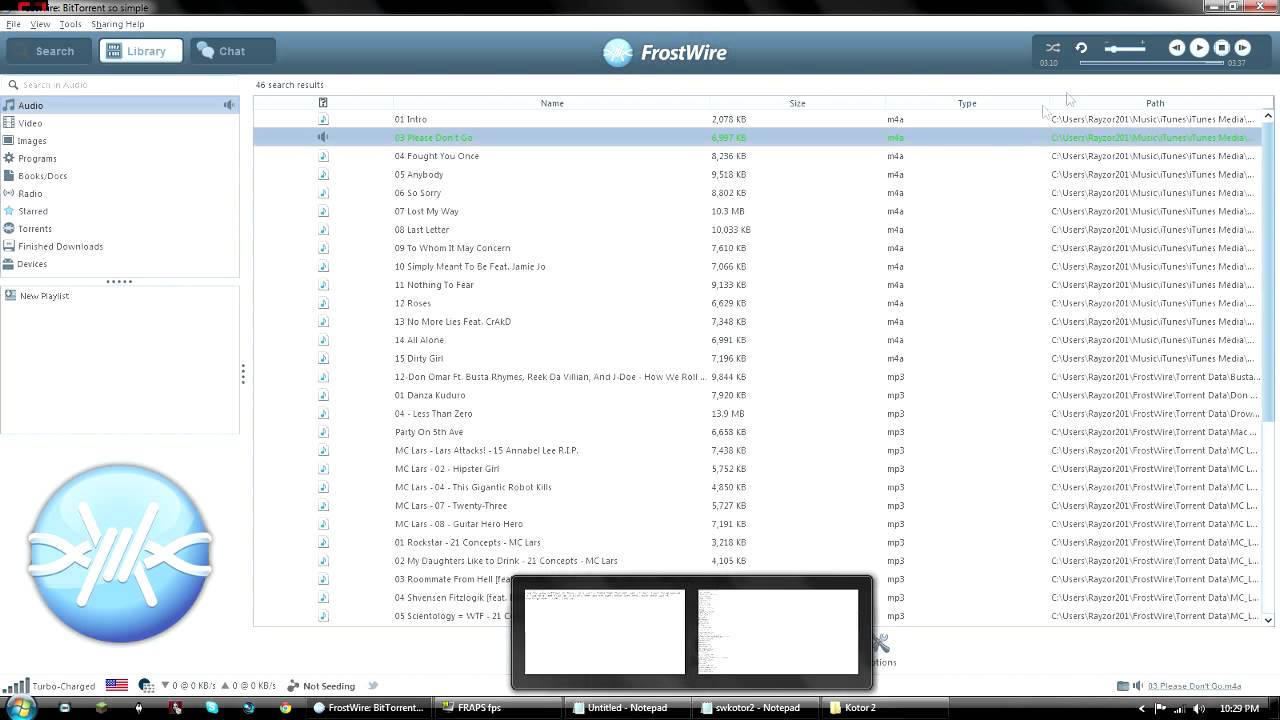This screenshot has width=1280, height=720.
Task: Select Finished Downloads in the sidebar
Action: tap(119, 246)
